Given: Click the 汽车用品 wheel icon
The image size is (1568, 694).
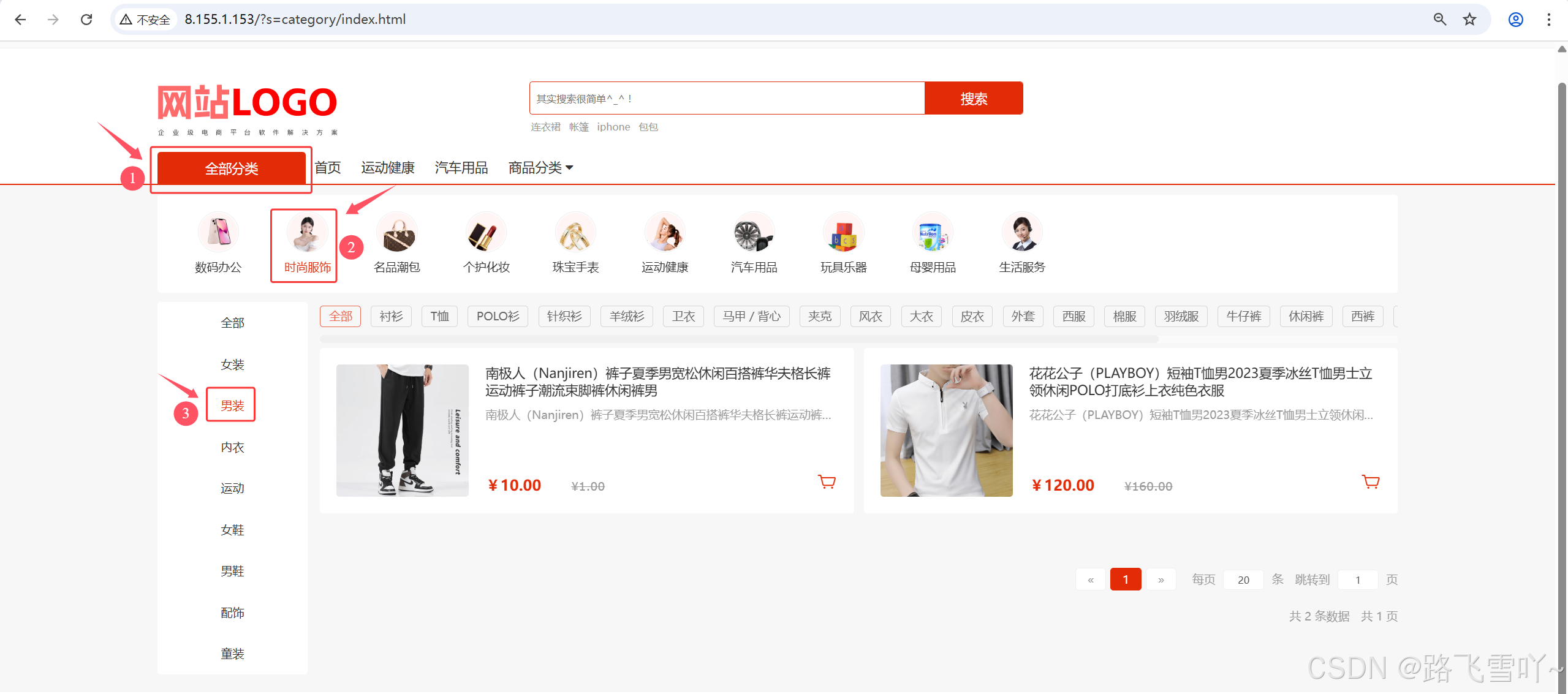Looking at the screenshot, I should 754,232.
